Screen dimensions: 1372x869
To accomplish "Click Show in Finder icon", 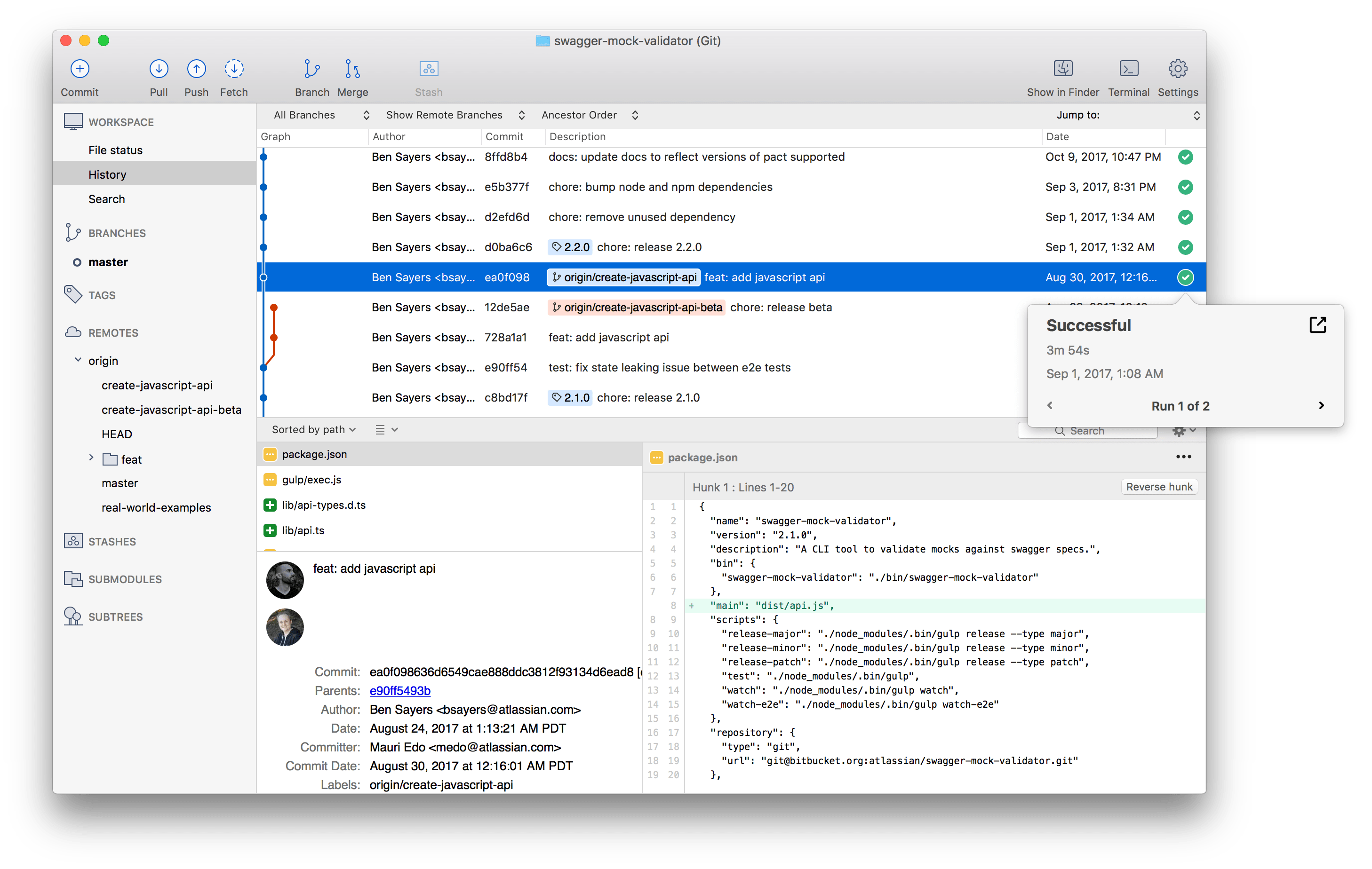I will (x=1062, y=70).
